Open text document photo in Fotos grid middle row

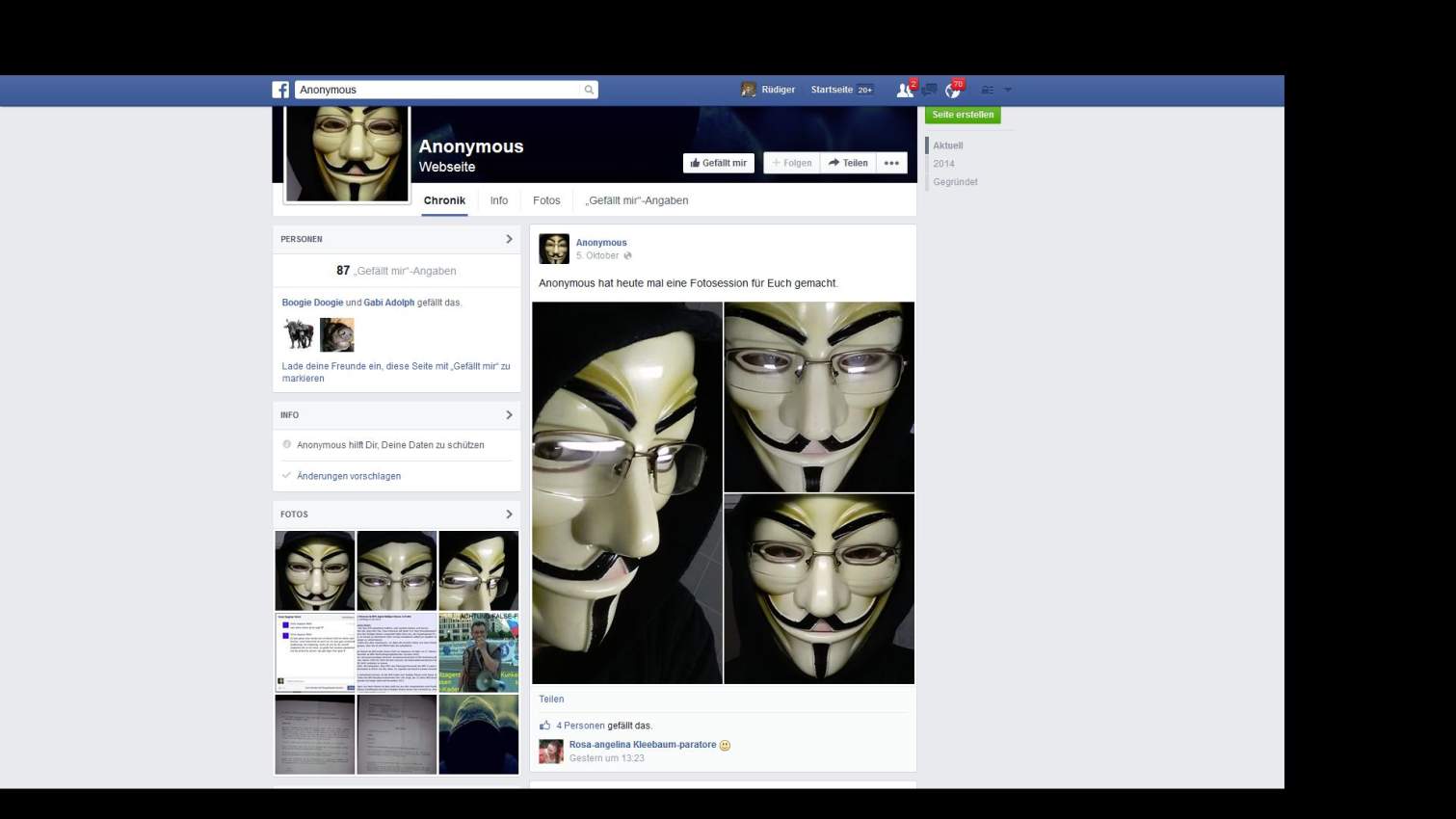(x=397, y=652)
